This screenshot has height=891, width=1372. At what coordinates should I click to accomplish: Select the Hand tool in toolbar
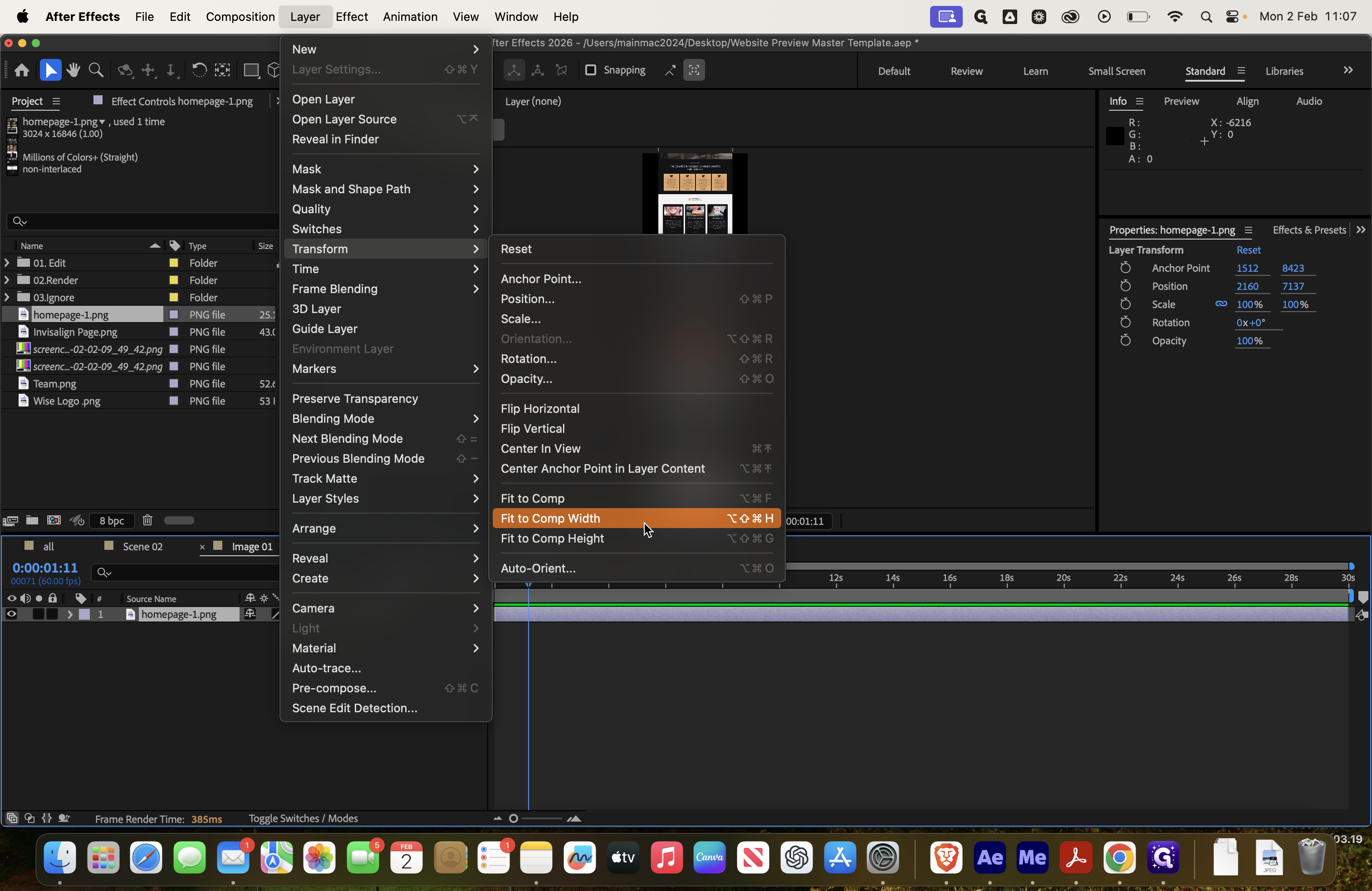click(x=73, y=70)
